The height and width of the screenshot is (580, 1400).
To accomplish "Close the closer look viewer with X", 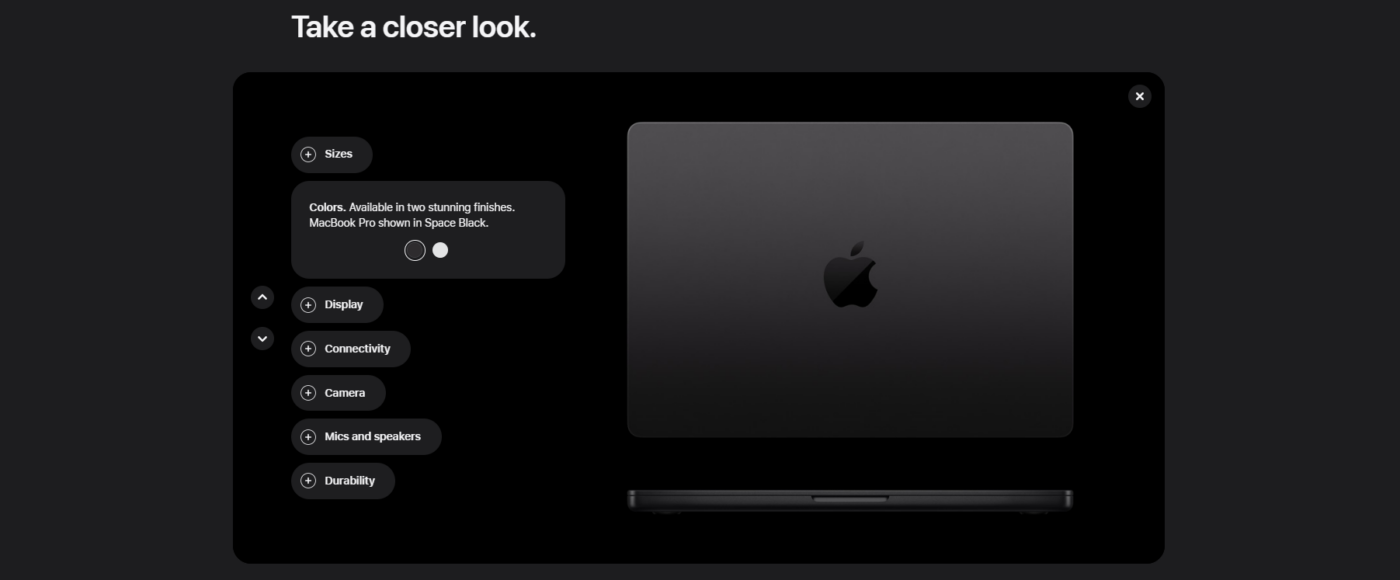I will (1139, 96).
